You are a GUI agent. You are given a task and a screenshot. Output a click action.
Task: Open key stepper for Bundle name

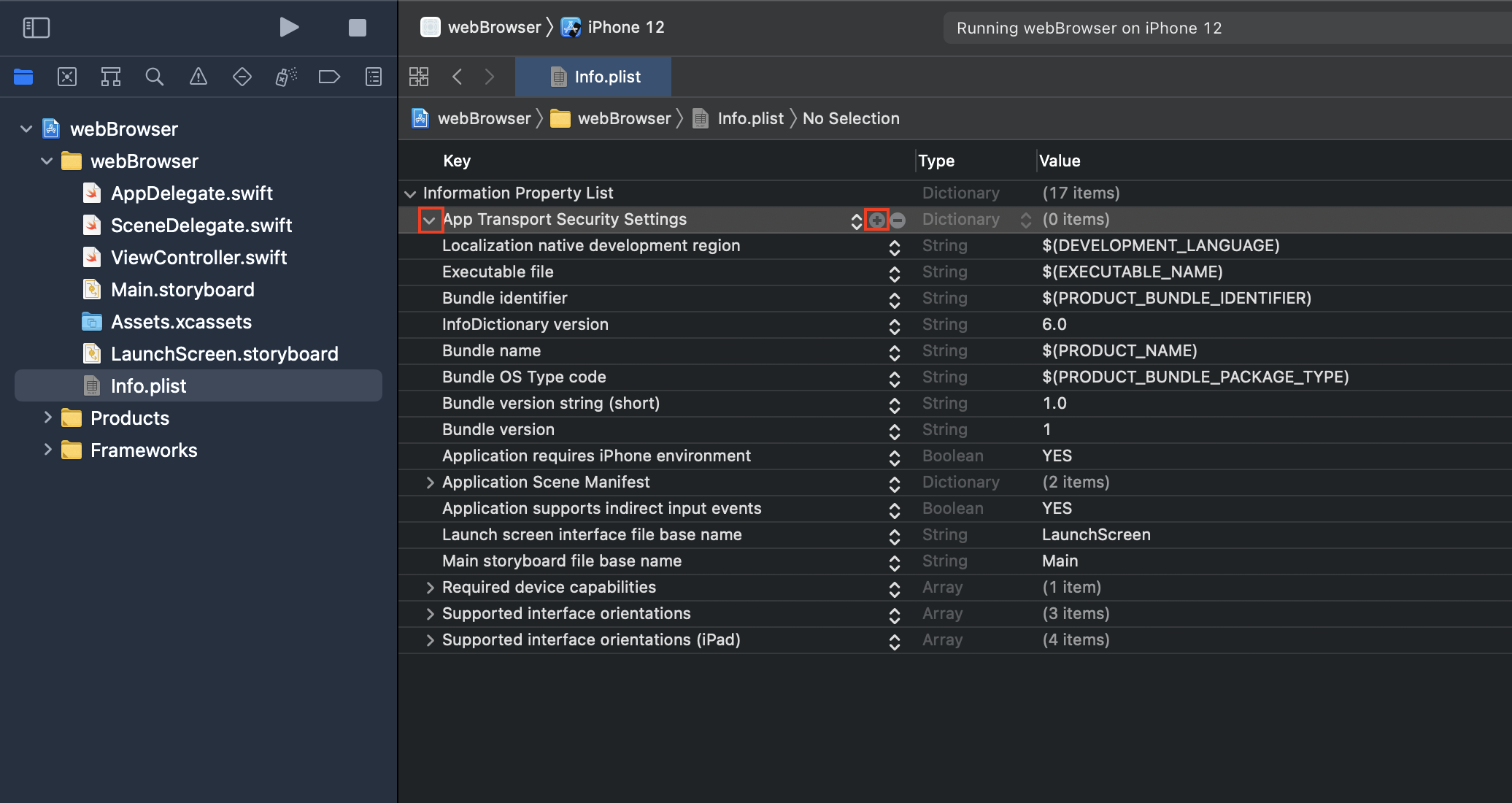pyautogui.click(x=895, y=353)
